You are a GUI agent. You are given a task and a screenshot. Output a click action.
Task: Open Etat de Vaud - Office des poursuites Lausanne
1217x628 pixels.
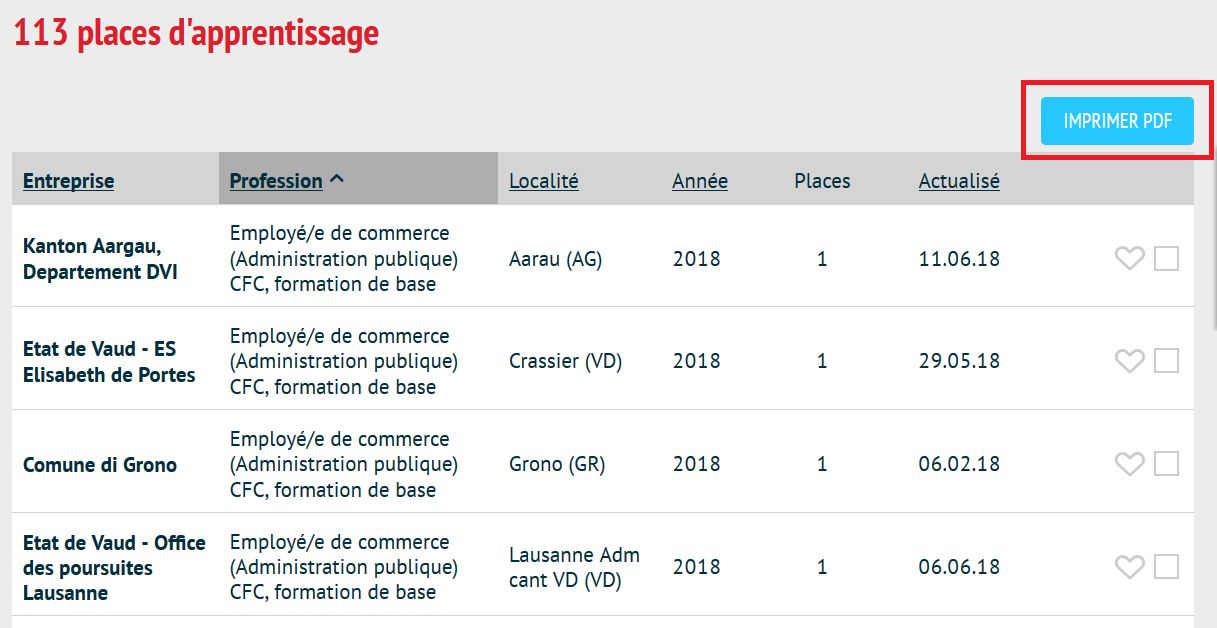(x=114, y=568)
